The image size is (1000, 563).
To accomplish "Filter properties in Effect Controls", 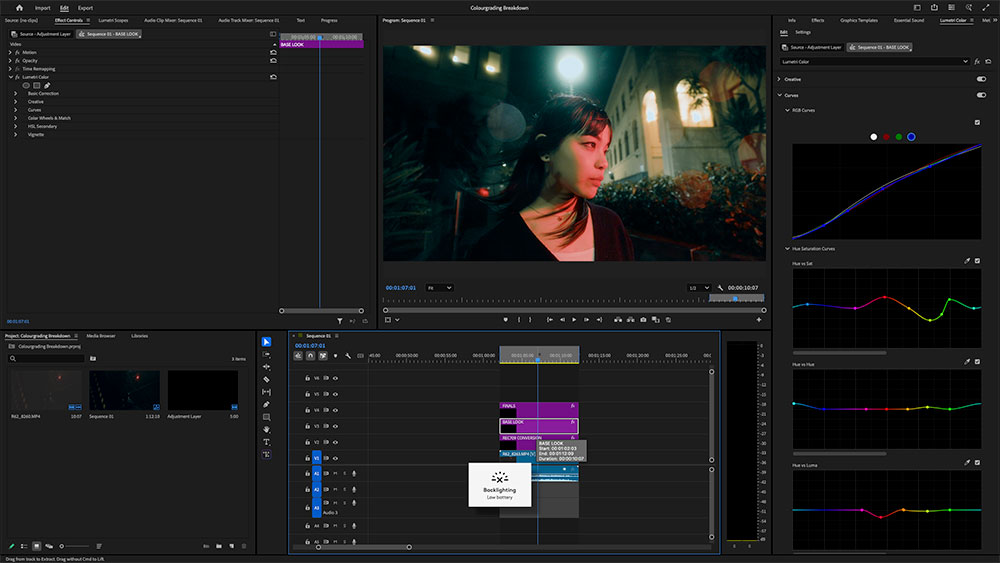I will [339, 321].
